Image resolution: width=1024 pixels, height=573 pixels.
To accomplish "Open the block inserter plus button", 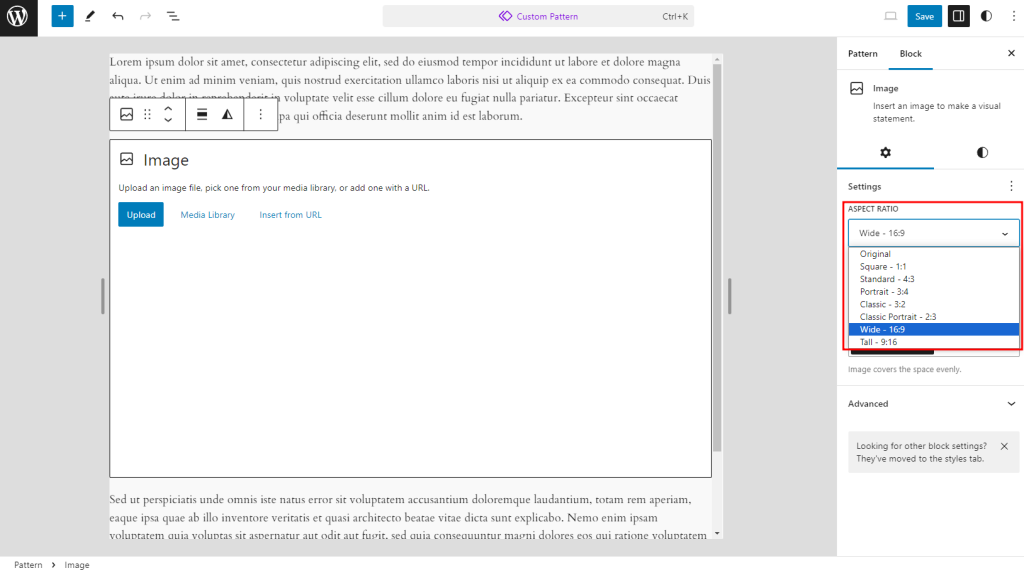I will tap(62, 16).
